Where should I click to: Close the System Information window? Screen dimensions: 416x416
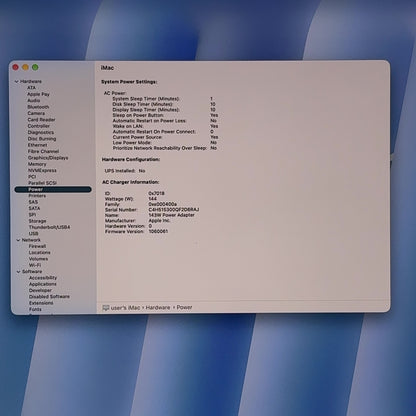(15, 67)
